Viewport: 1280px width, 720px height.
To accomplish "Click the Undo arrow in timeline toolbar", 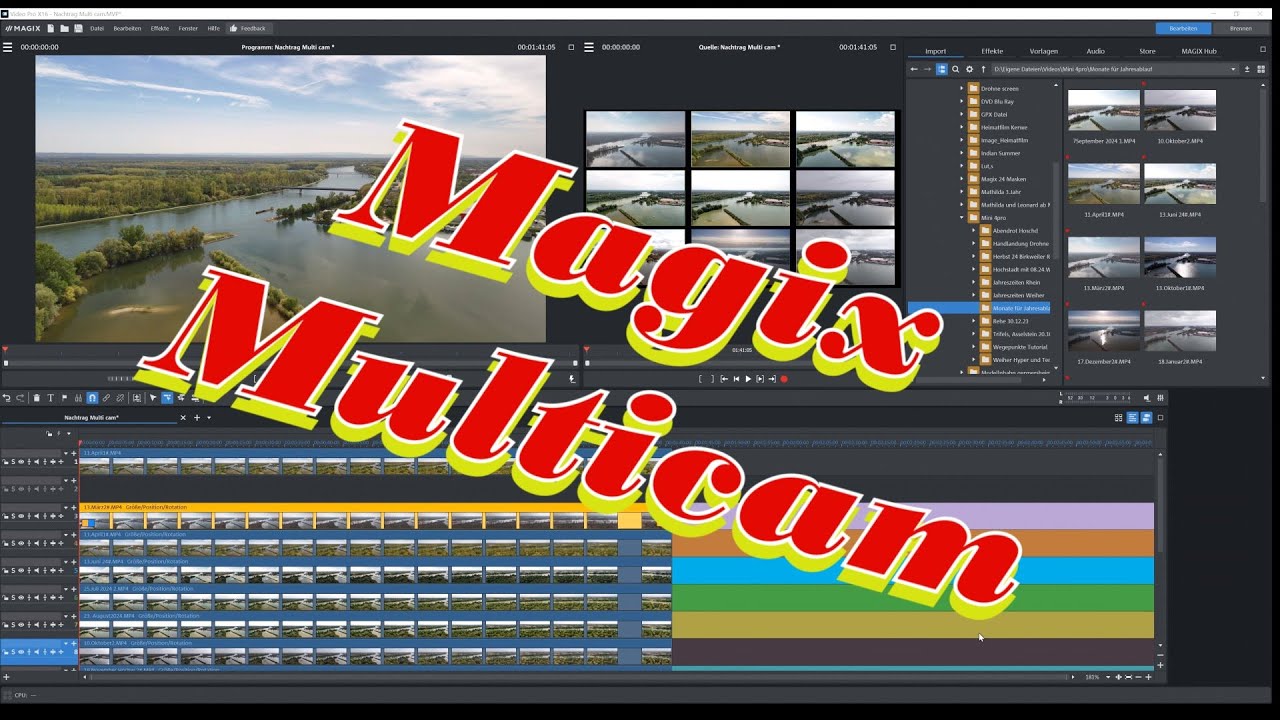I will point(7,398).
